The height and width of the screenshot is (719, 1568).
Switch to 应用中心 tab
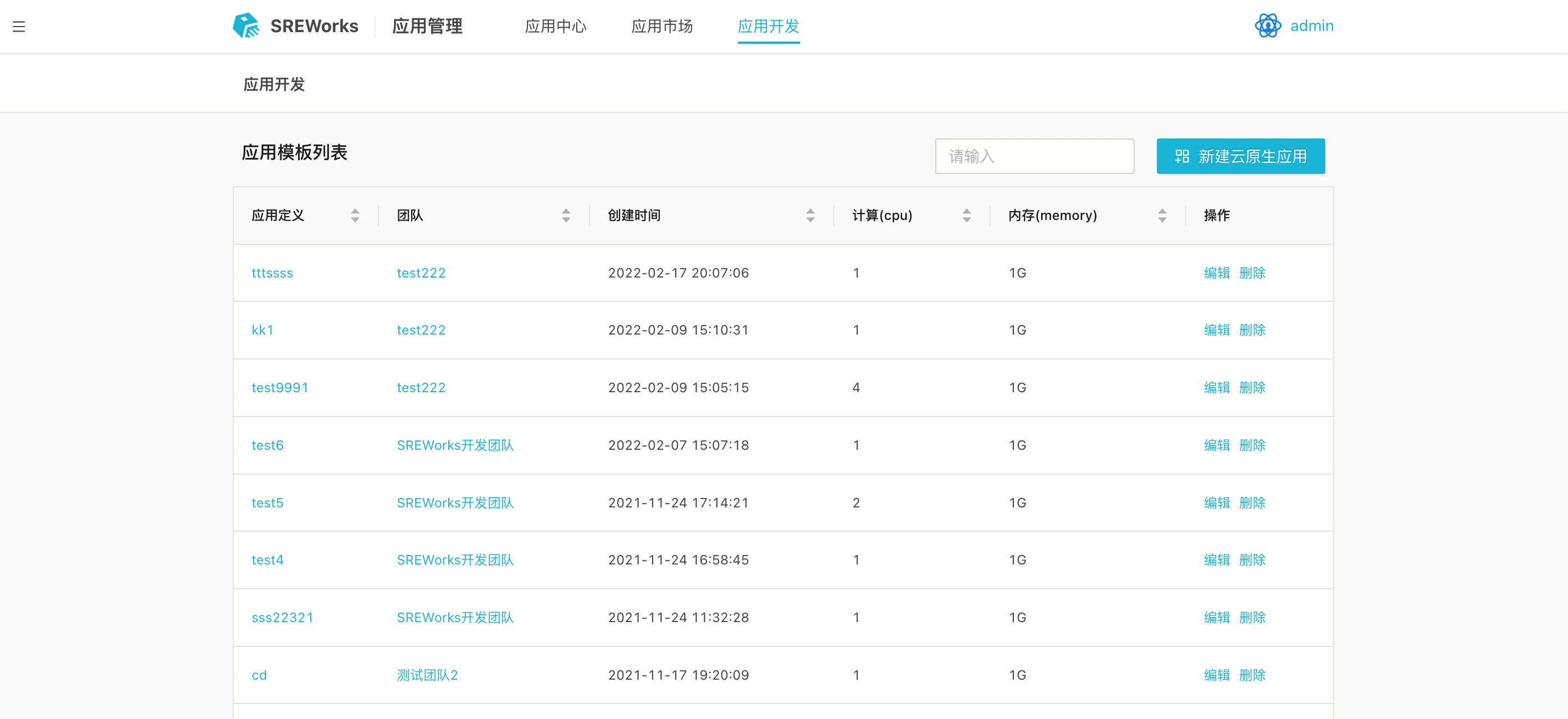tap(555, 26)
